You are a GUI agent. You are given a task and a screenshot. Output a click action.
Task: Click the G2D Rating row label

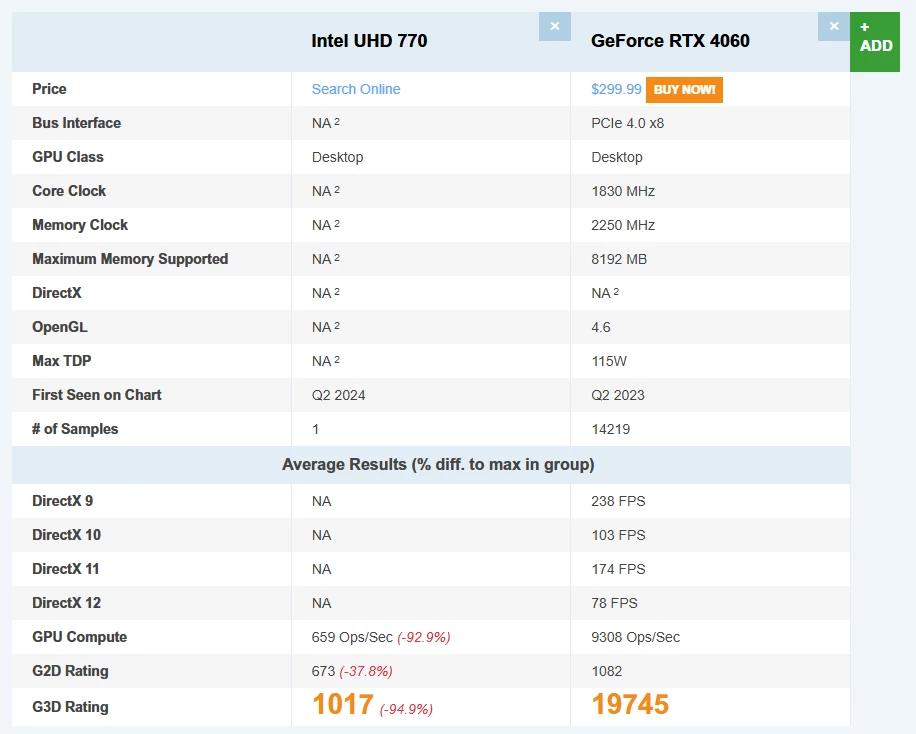point(70,671)
